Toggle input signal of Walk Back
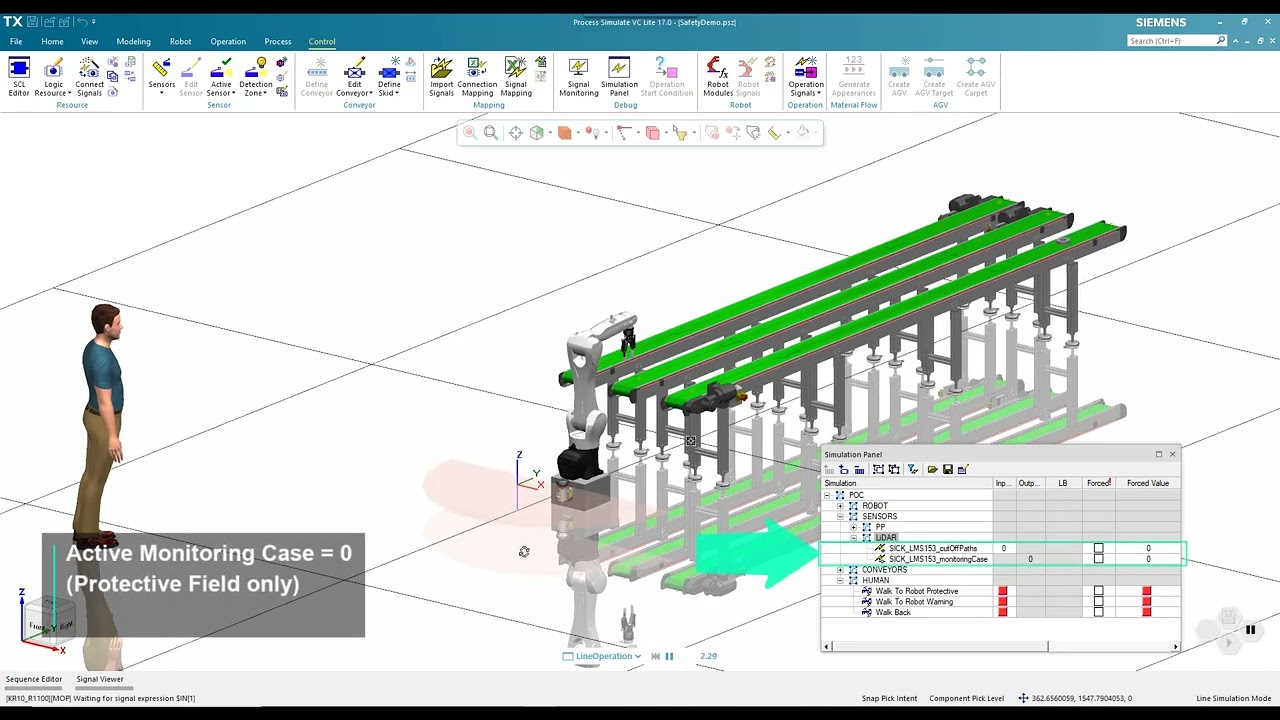This screenshot has width=1280, height=720. click(x=1003, y=612)
